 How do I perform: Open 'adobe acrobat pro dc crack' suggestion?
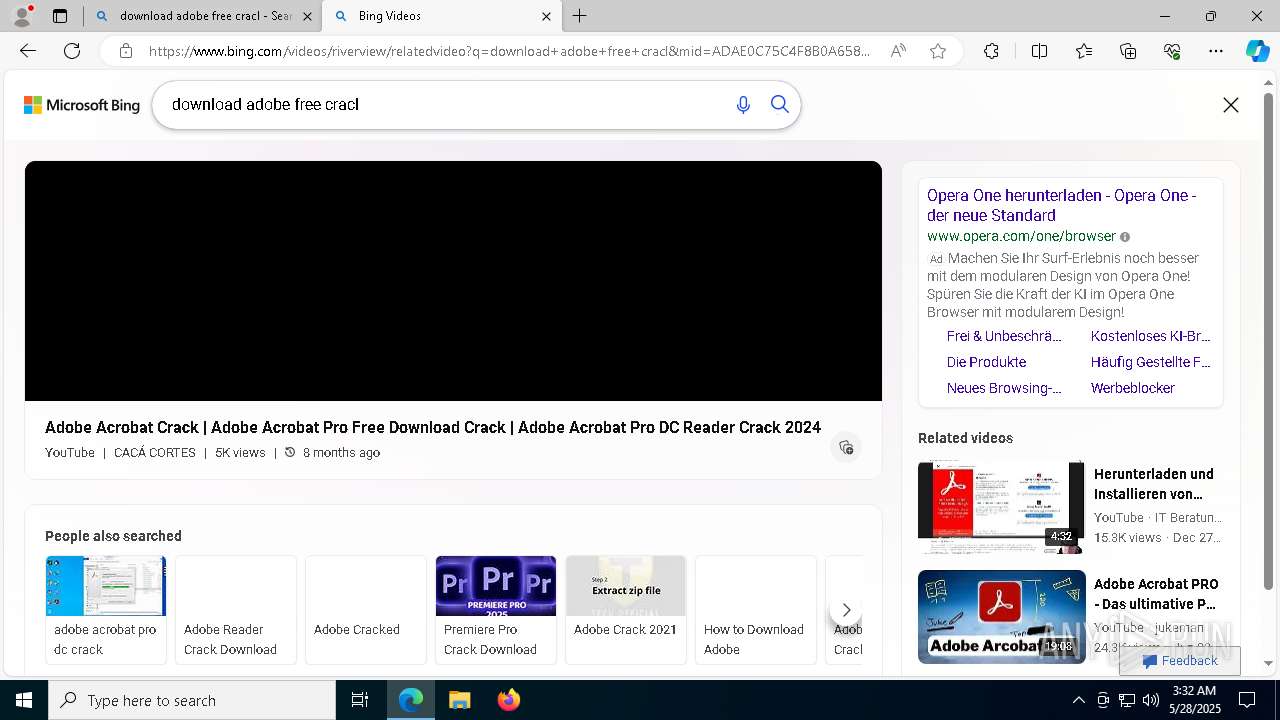click(106, 610)
